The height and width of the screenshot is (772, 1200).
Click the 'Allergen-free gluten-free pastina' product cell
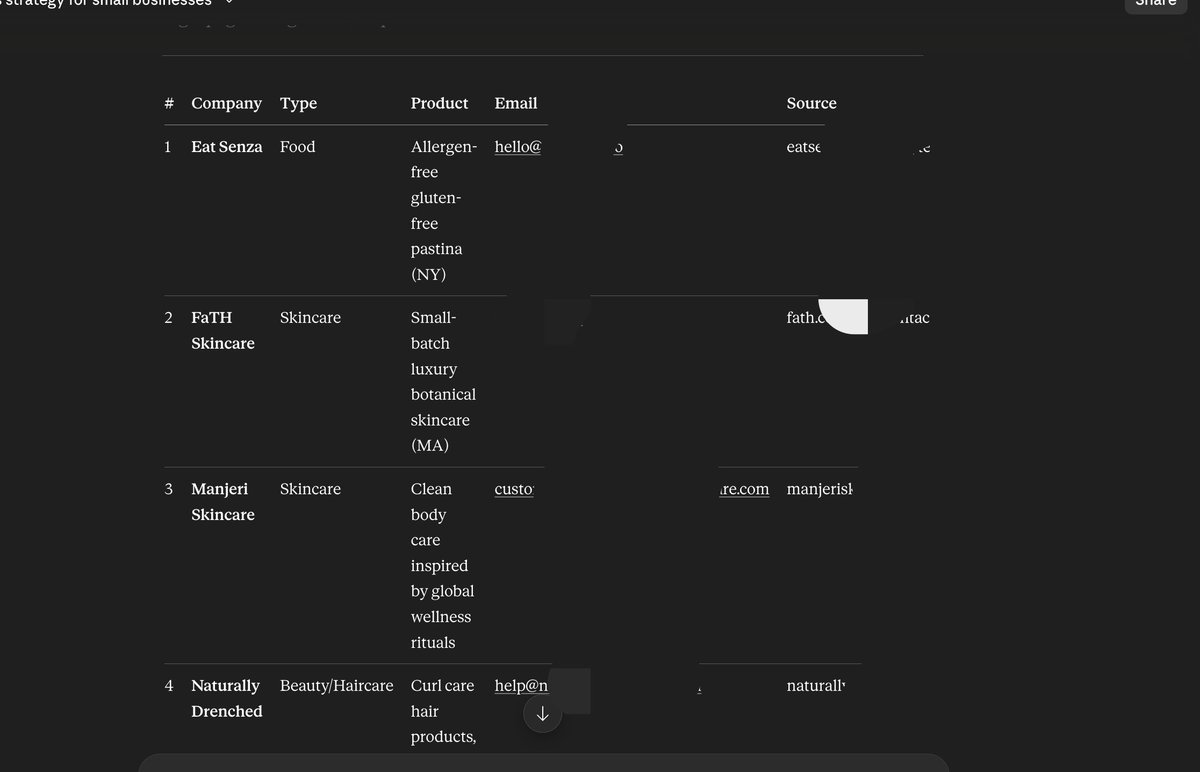(x=443, y=211)
